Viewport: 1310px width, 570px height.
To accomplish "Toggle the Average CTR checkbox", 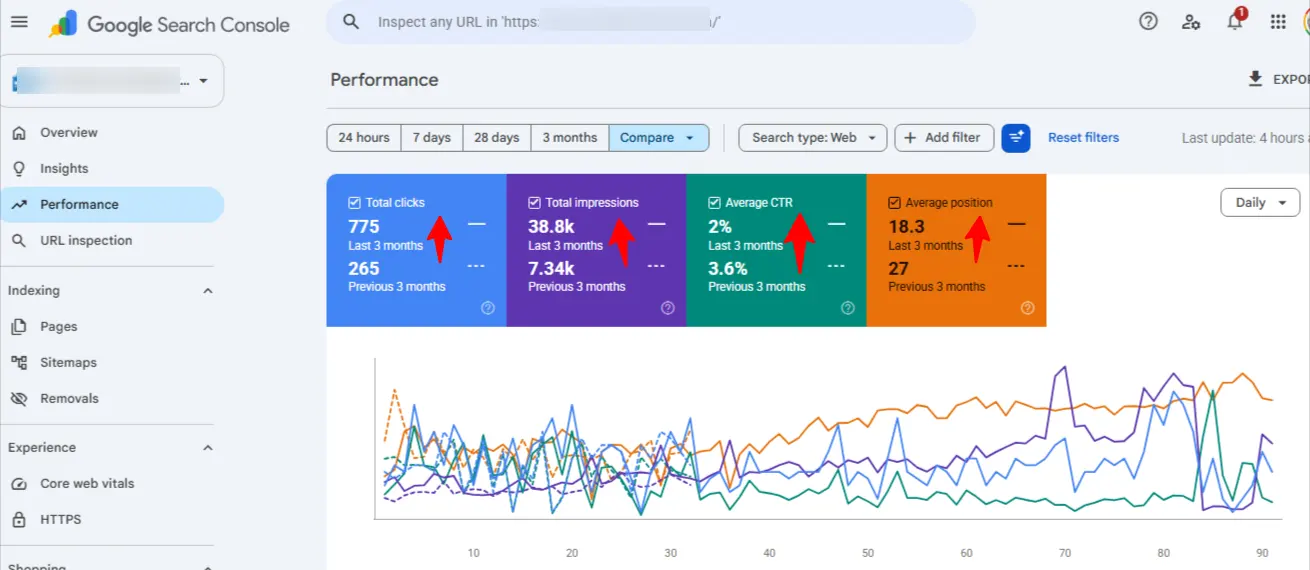I will 714,202.
